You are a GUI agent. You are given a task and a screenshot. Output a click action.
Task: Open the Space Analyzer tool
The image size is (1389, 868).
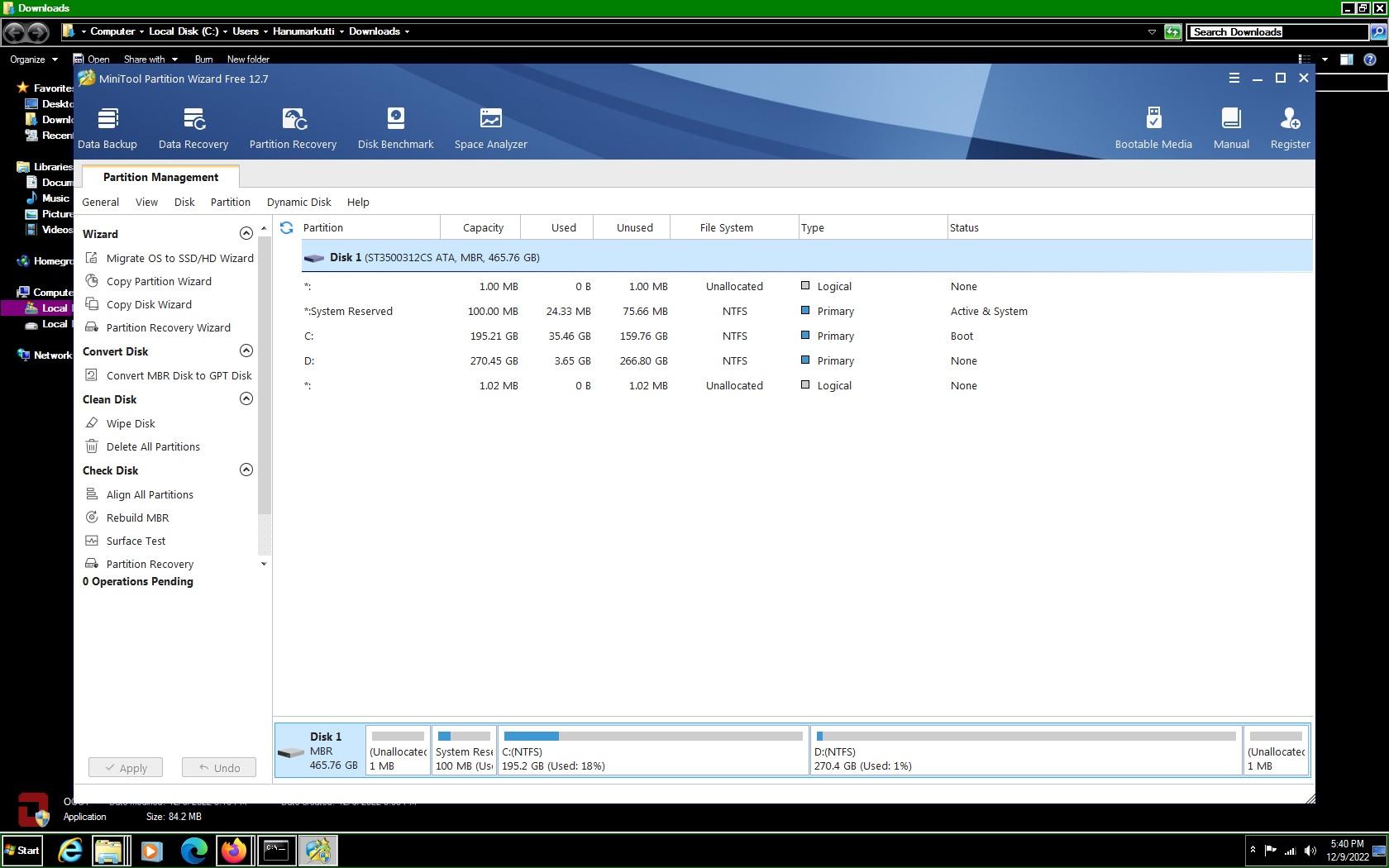[x=490, y=128]
